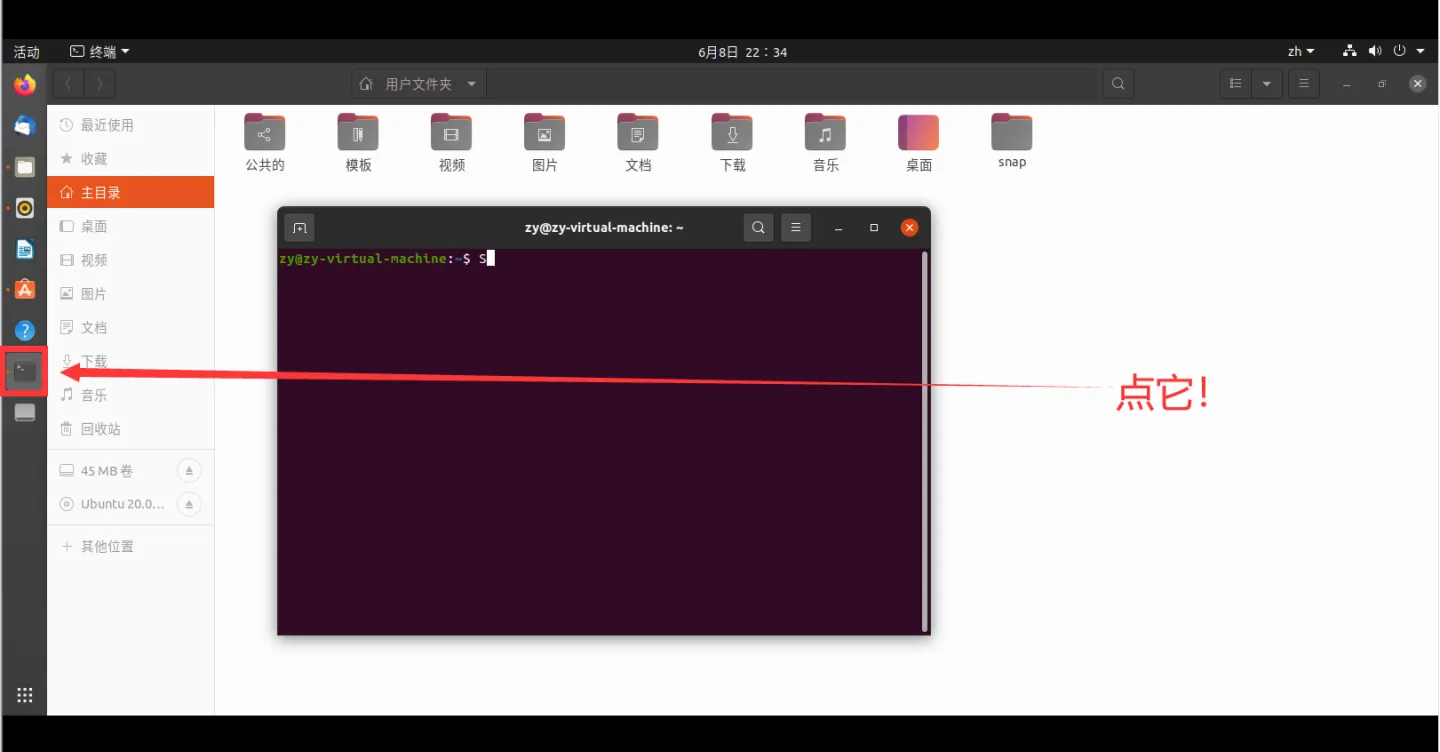
Task: Open the zh input source menu
Action: click(x=1301, y=52)
